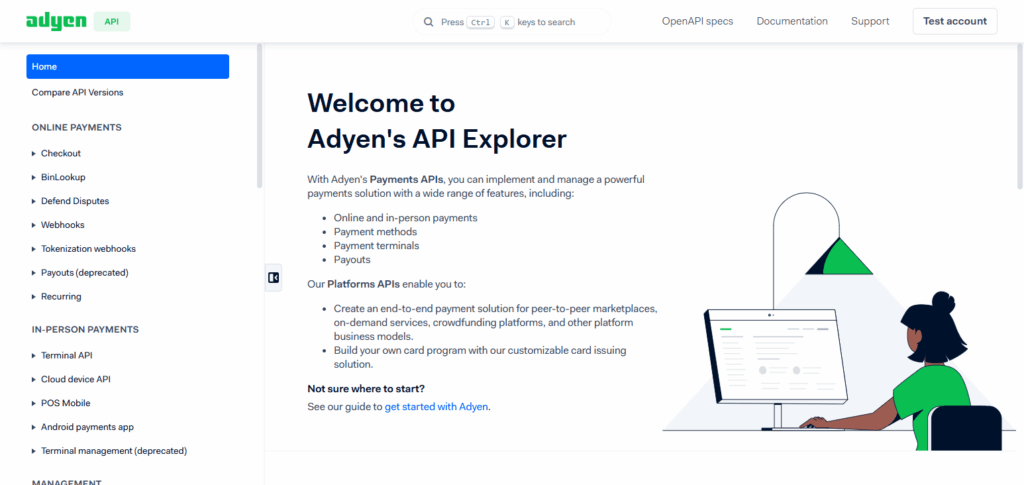
Task: Click the Not sure where to start? text
Action: pos(366,389)
